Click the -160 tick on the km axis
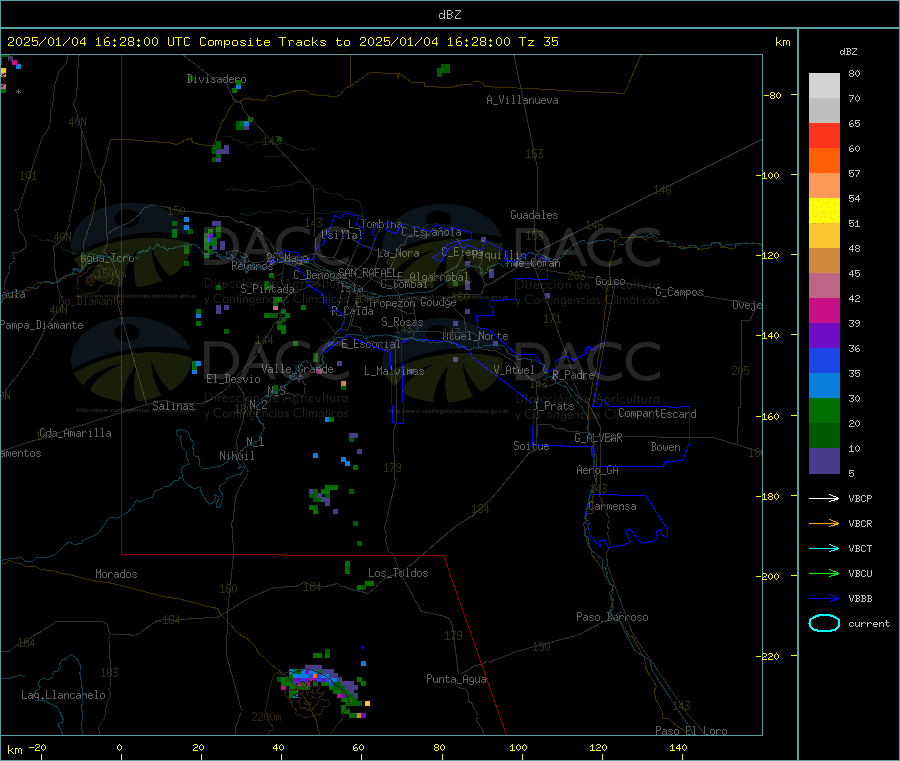The image size is (900, 761). point(770,416)
